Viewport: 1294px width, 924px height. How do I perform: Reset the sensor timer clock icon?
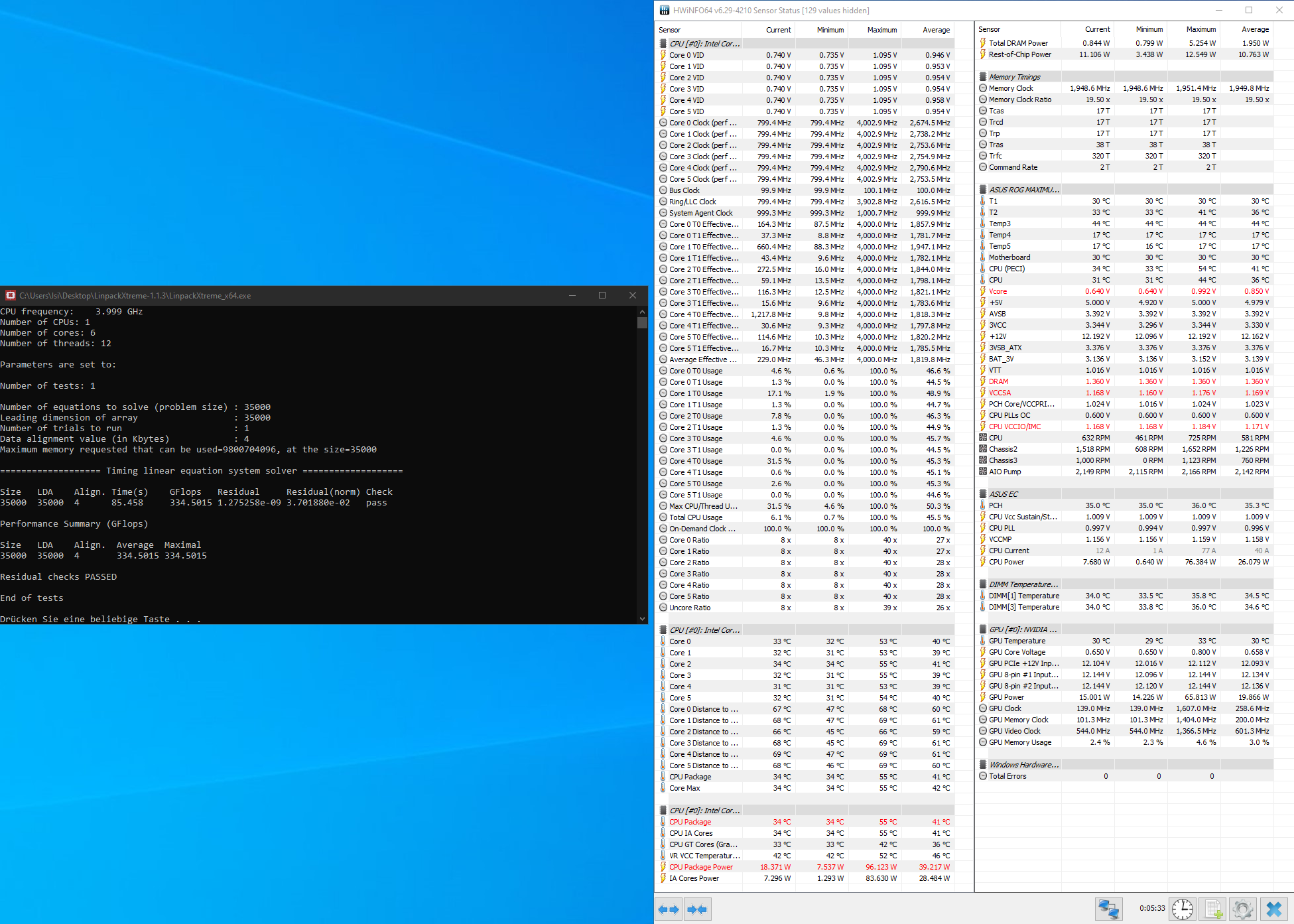pyautogui.click(x=1183, y=909)
